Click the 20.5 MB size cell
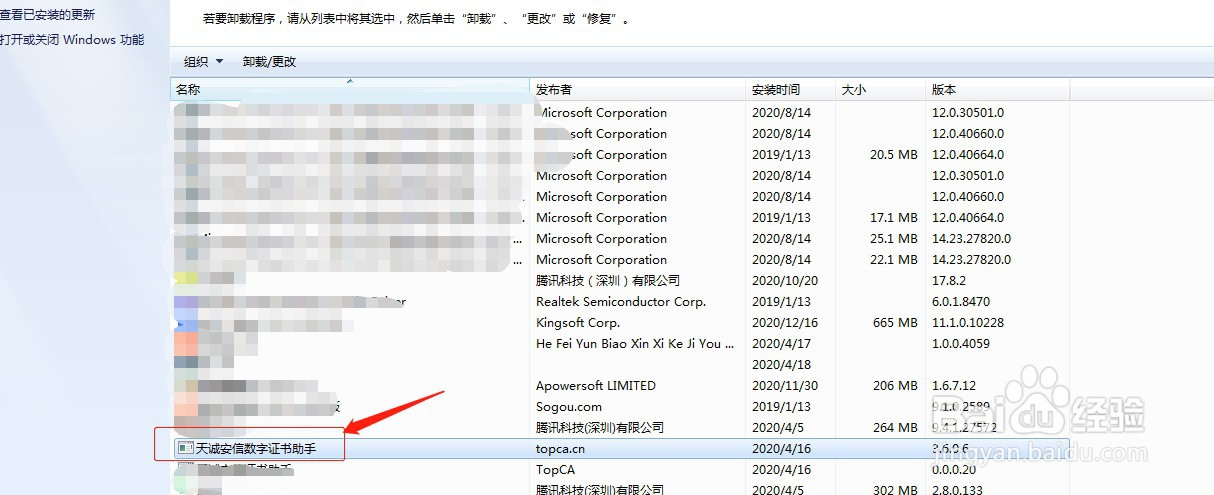The height and width of the screenshot is (495, 1214). point(894,155)
